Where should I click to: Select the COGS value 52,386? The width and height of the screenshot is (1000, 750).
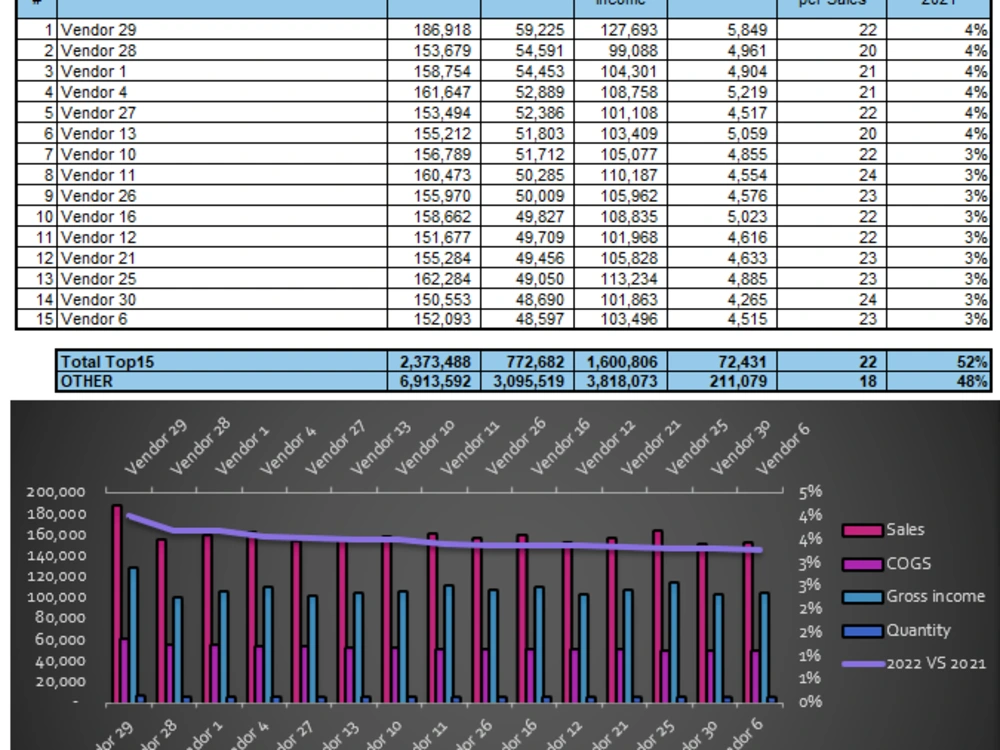coord(527,113)
